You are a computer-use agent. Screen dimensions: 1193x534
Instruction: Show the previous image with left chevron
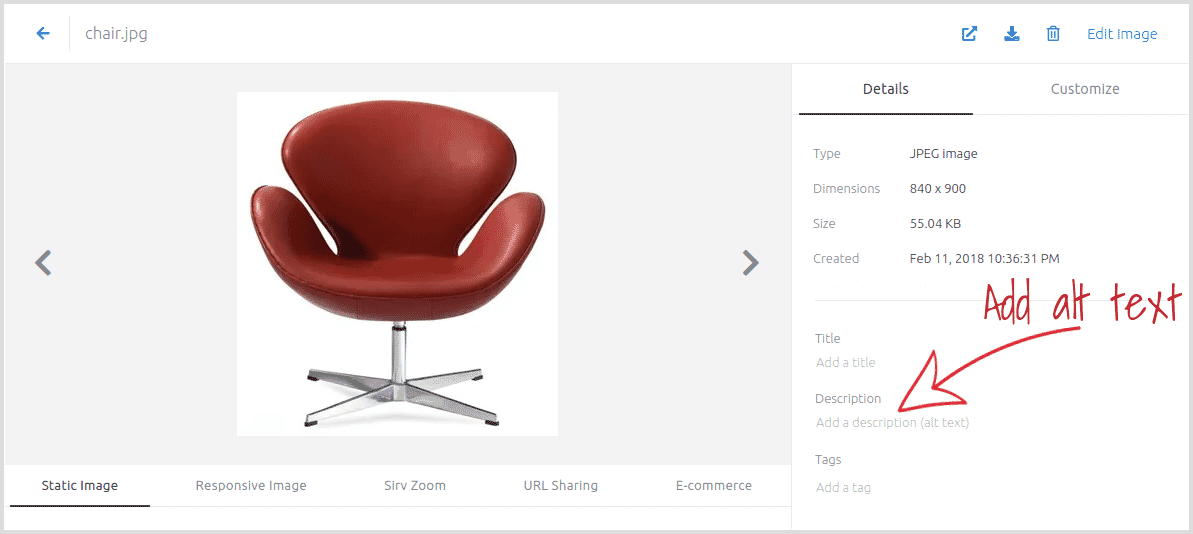(43, 262)
